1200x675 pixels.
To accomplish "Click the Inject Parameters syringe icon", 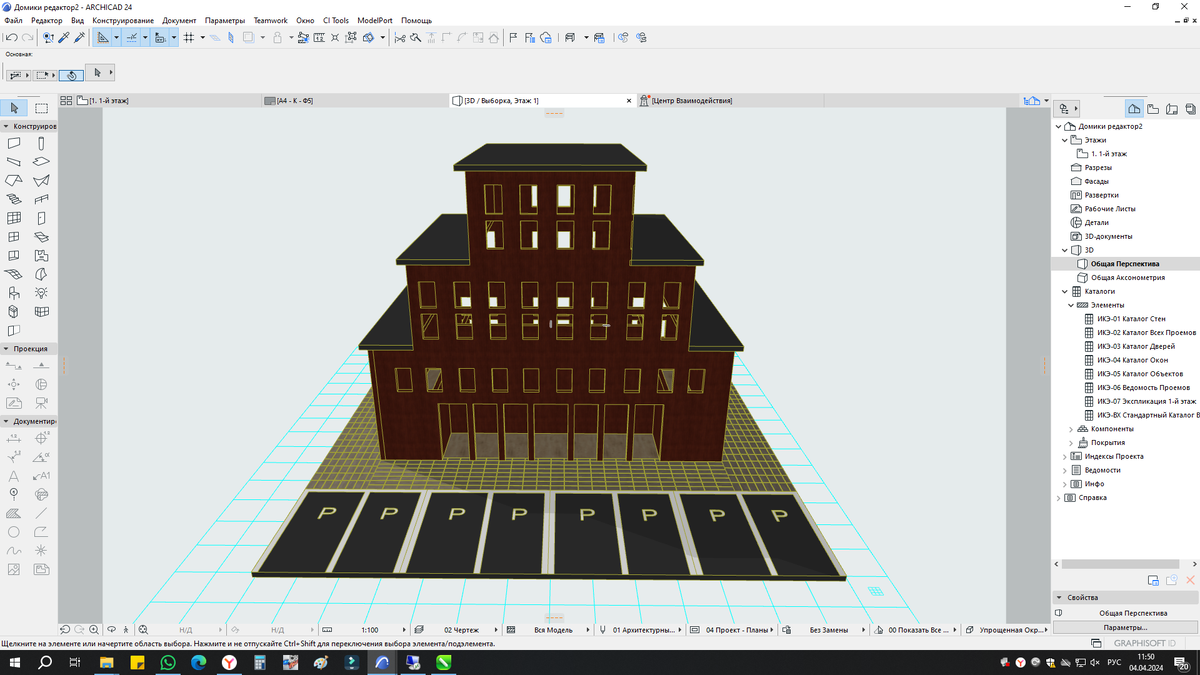I will (80, 38).
